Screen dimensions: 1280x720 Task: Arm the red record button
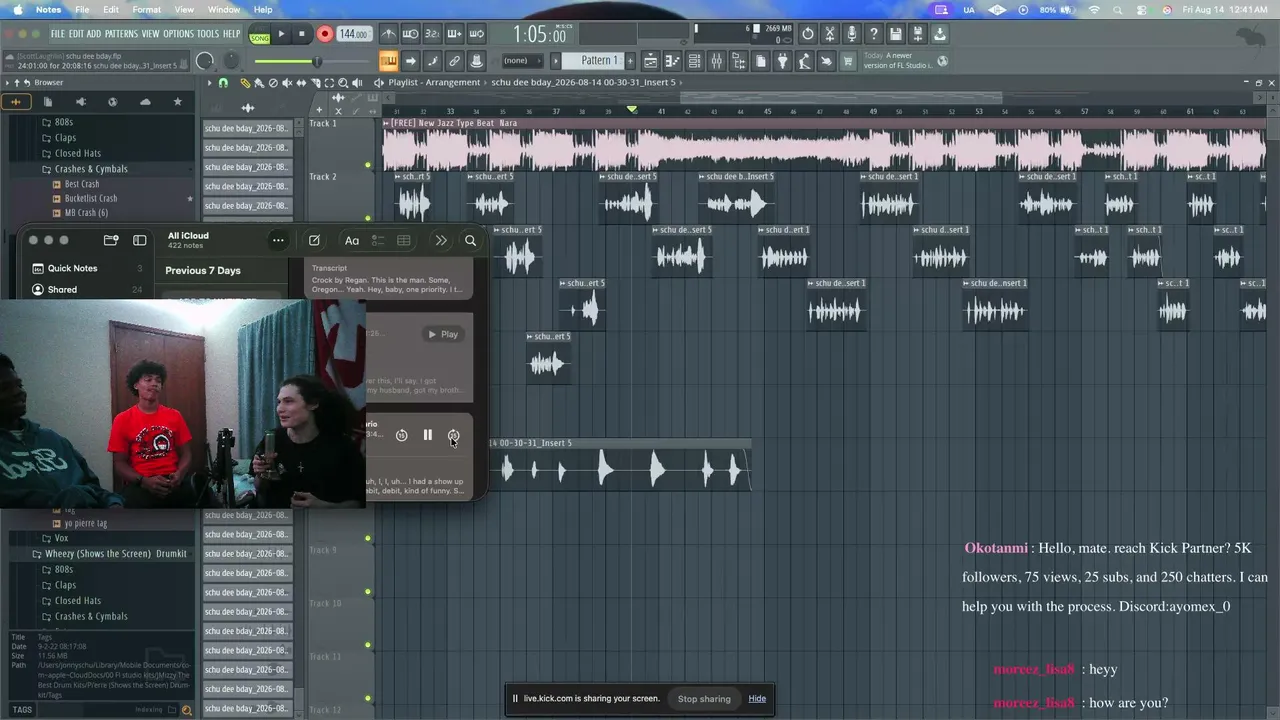tap(324, 34)
